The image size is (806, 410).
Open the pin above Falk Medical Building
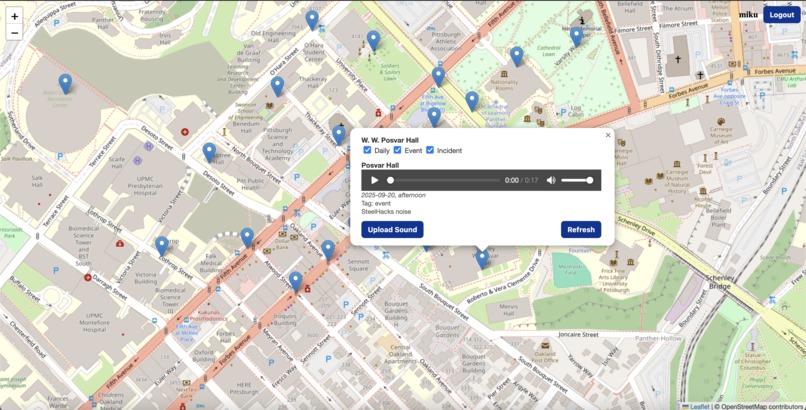tap(247, 238)
